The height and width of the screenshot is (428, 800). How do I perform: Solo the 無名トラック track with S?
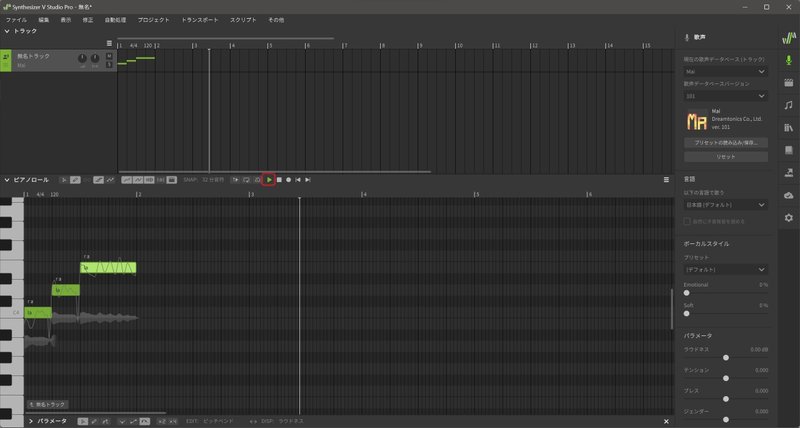[x=109, y=64]
